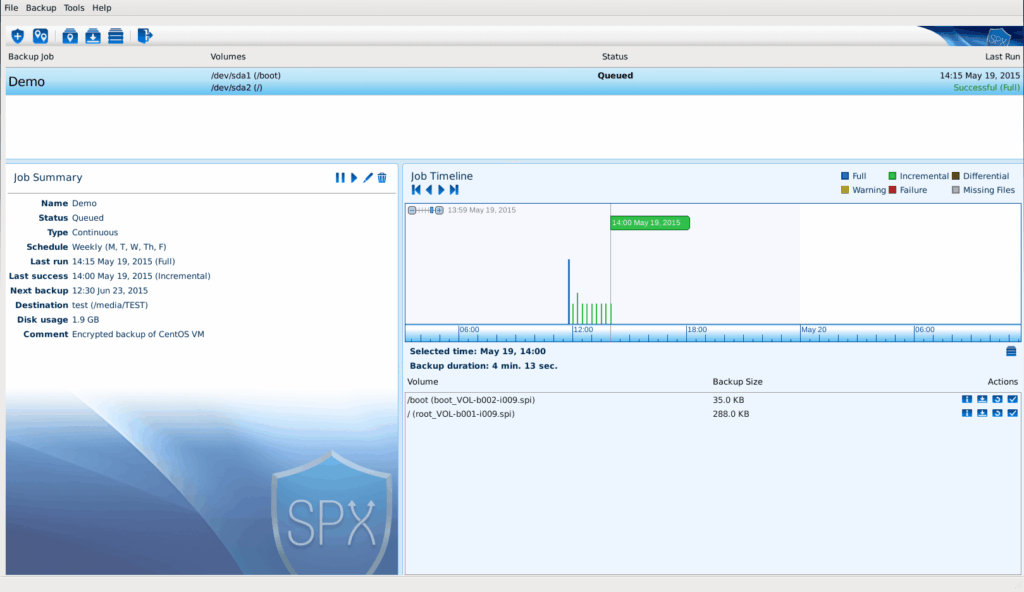Click the info icon for /boot volume
This screenshot has width=1024, height=592.
[966, 399]
